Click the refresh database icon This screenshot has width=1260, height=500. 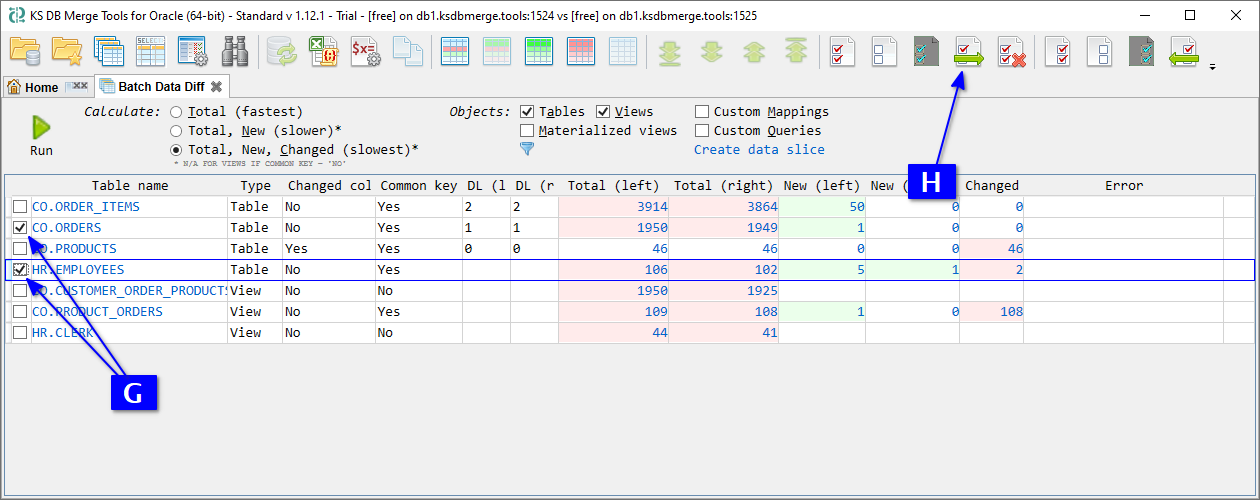(x=280, y=51)
